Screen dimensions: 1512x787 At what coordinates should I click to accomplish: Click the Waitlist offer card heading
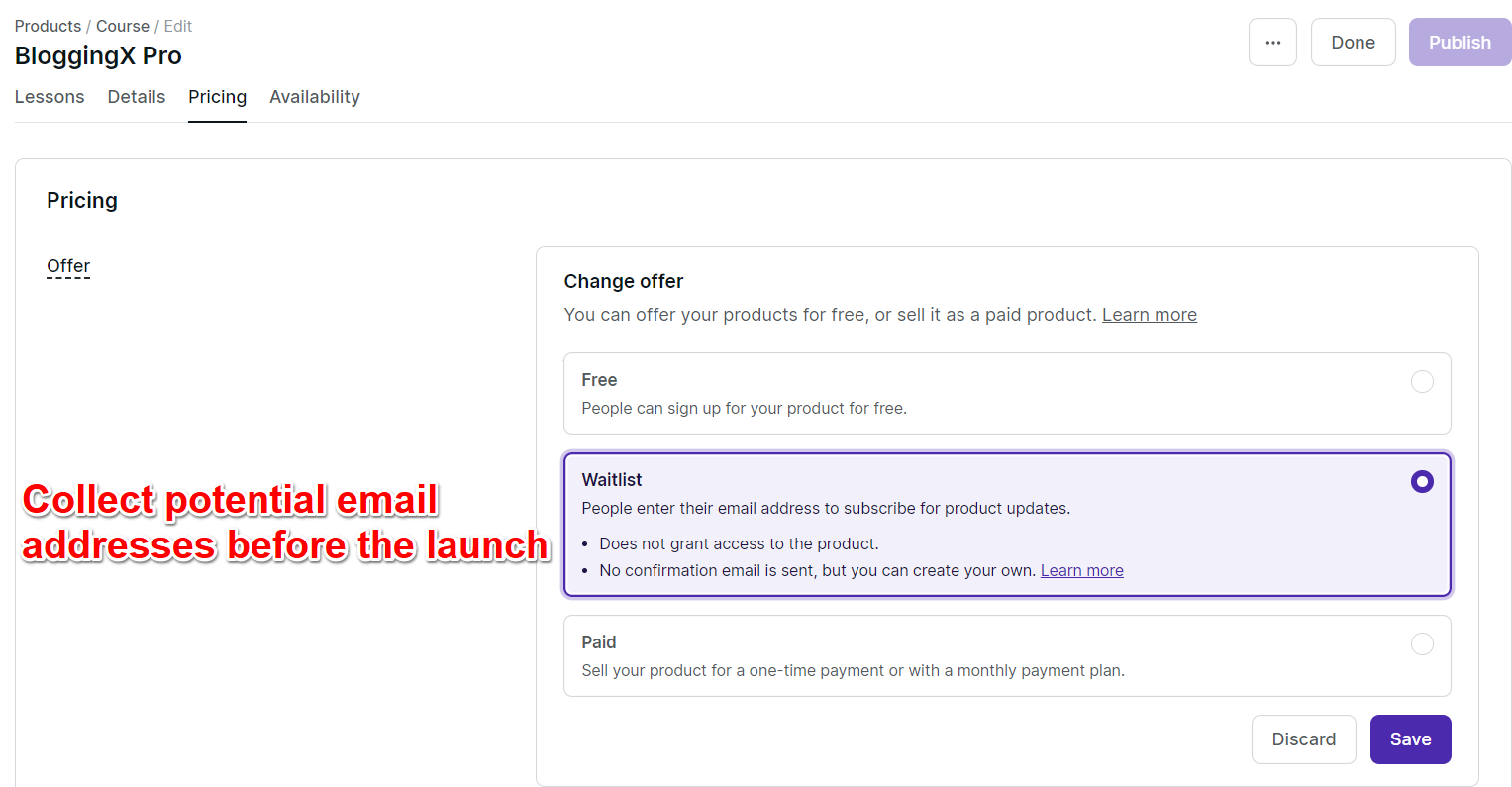(612, 480)
